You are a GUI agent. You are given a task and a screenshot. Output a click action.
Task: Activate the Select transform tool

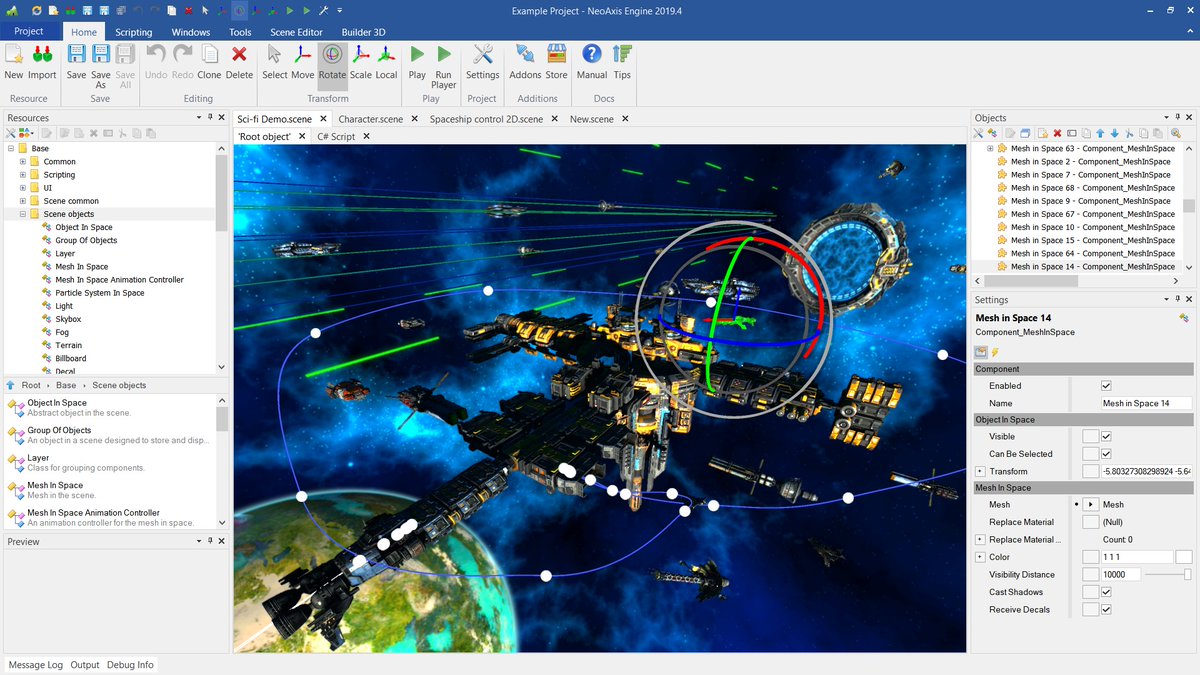point(275,55)
